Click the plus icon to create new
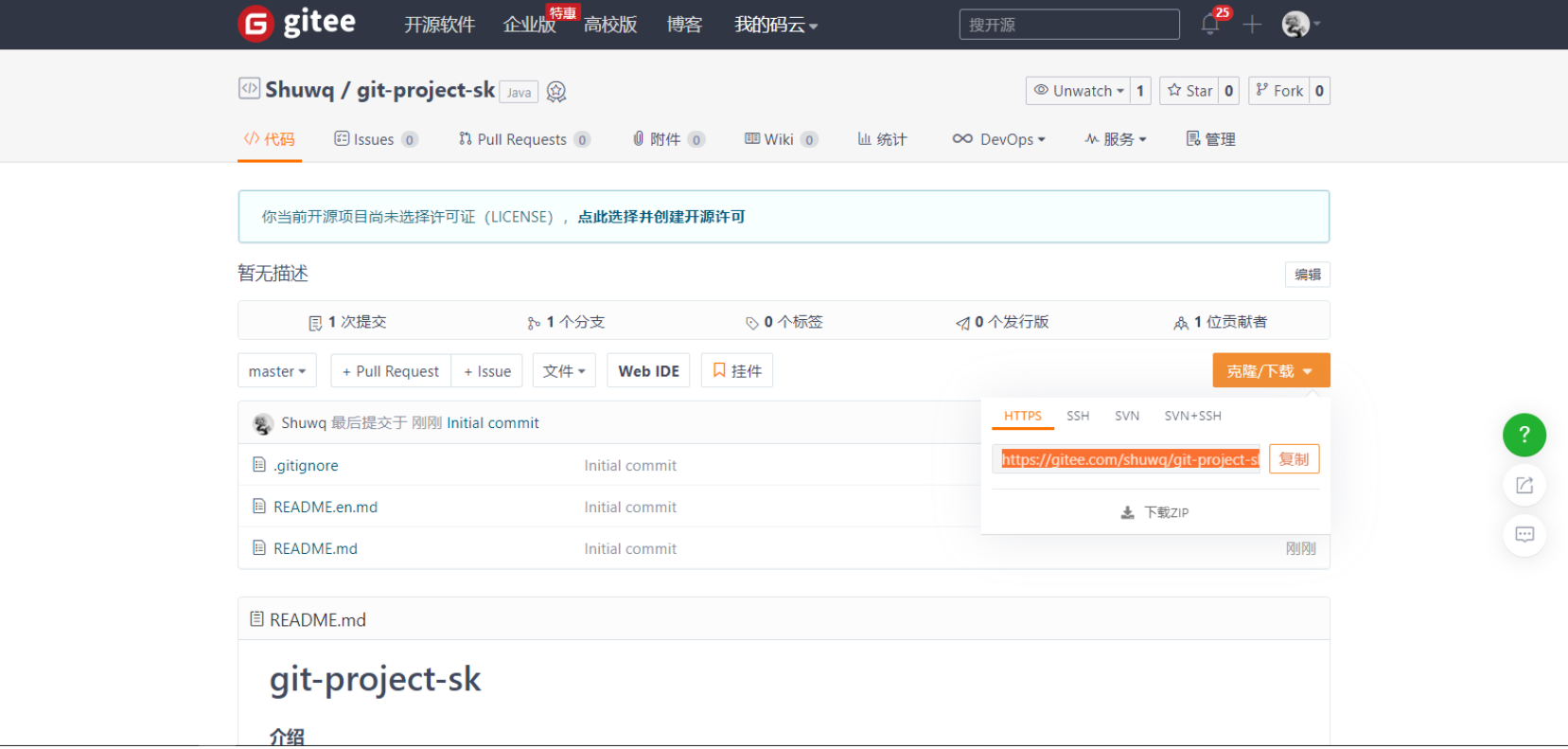 [1252, 25]
